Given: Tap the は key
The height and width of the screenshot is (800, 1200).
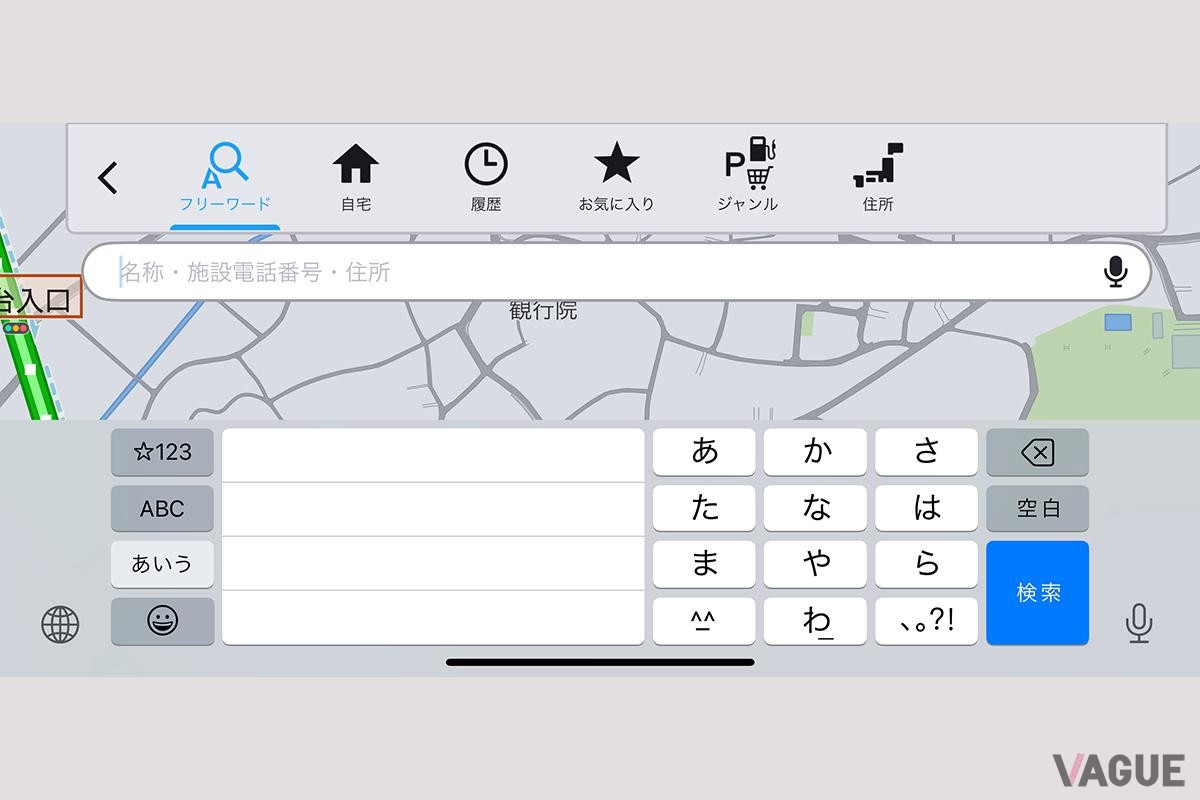Looking at the screenshot, I should click(926, 508).
